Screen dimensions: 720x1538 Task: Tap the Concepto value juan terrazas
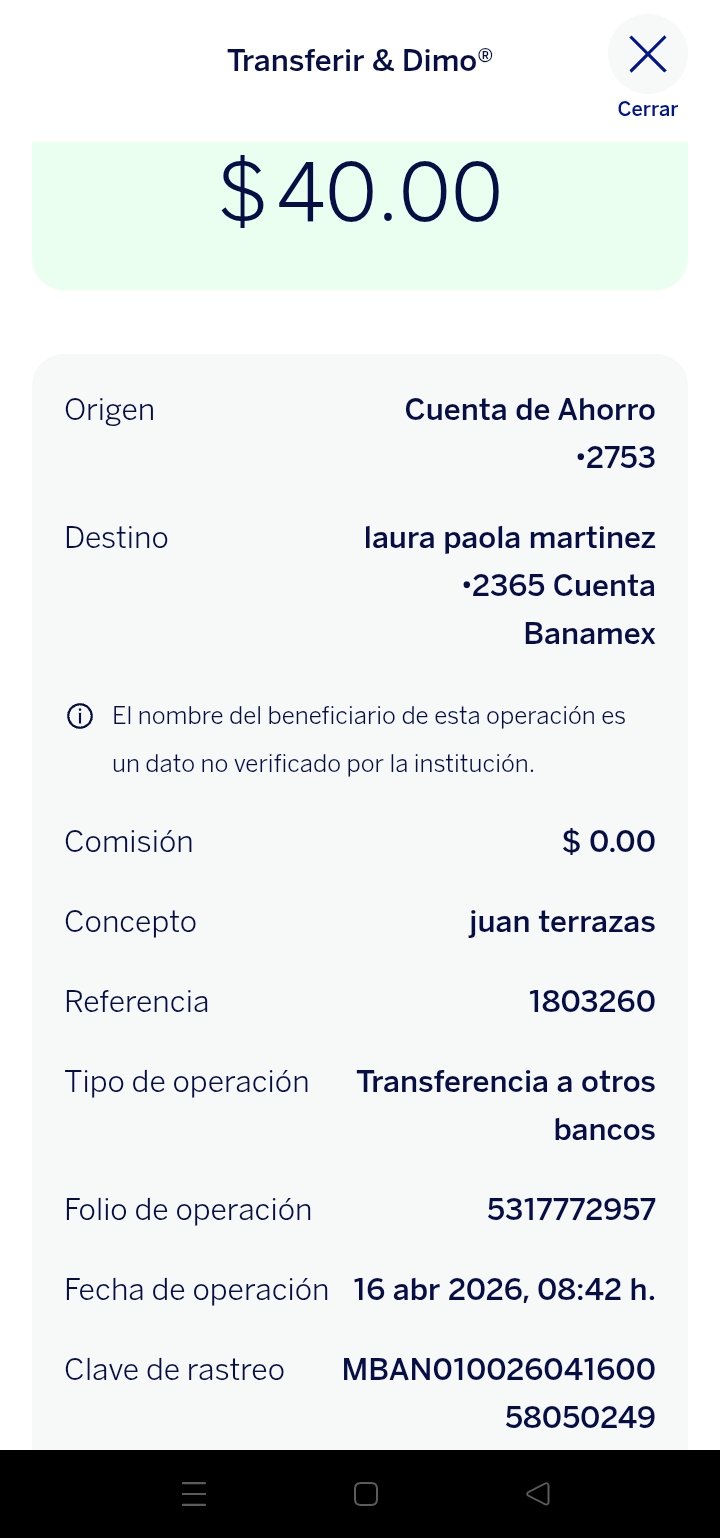tap(562, 922)
